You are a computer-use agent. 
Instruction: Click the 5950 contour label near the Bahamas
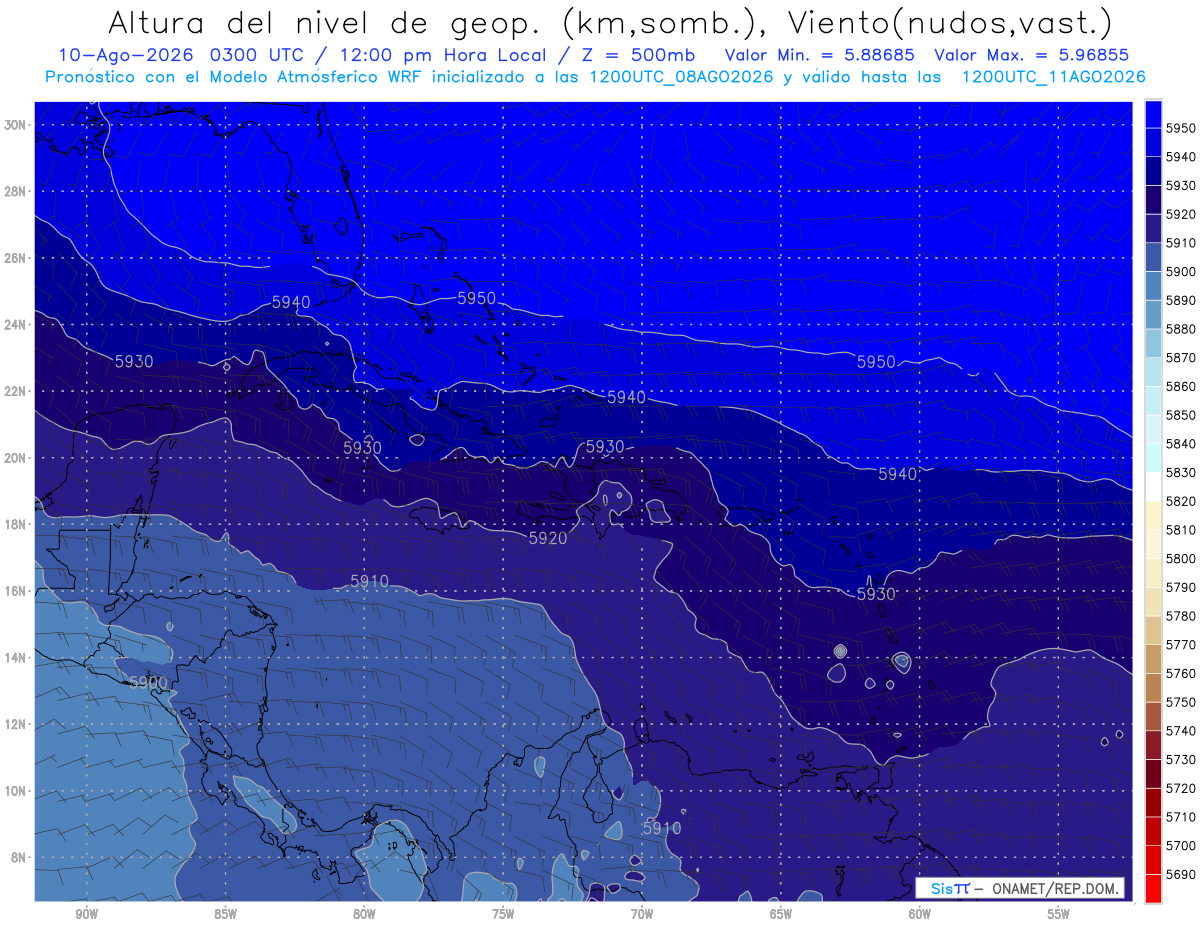pyautogui.click(x=476, y=298)
